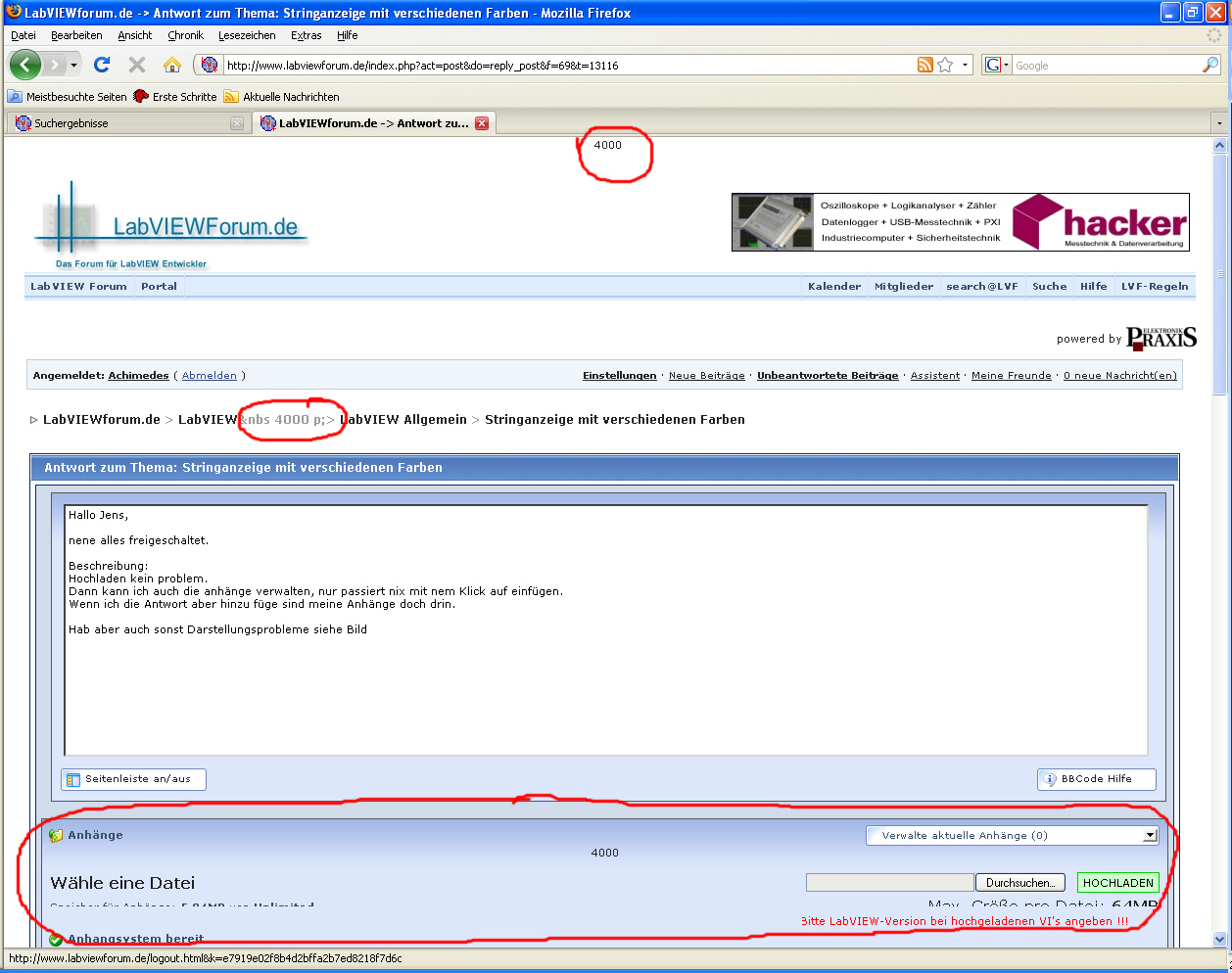The width and height of the screenshot is (1232, 973).
Task: Click the URL address field
Action: pyautogui.click(x=568, y=66)
